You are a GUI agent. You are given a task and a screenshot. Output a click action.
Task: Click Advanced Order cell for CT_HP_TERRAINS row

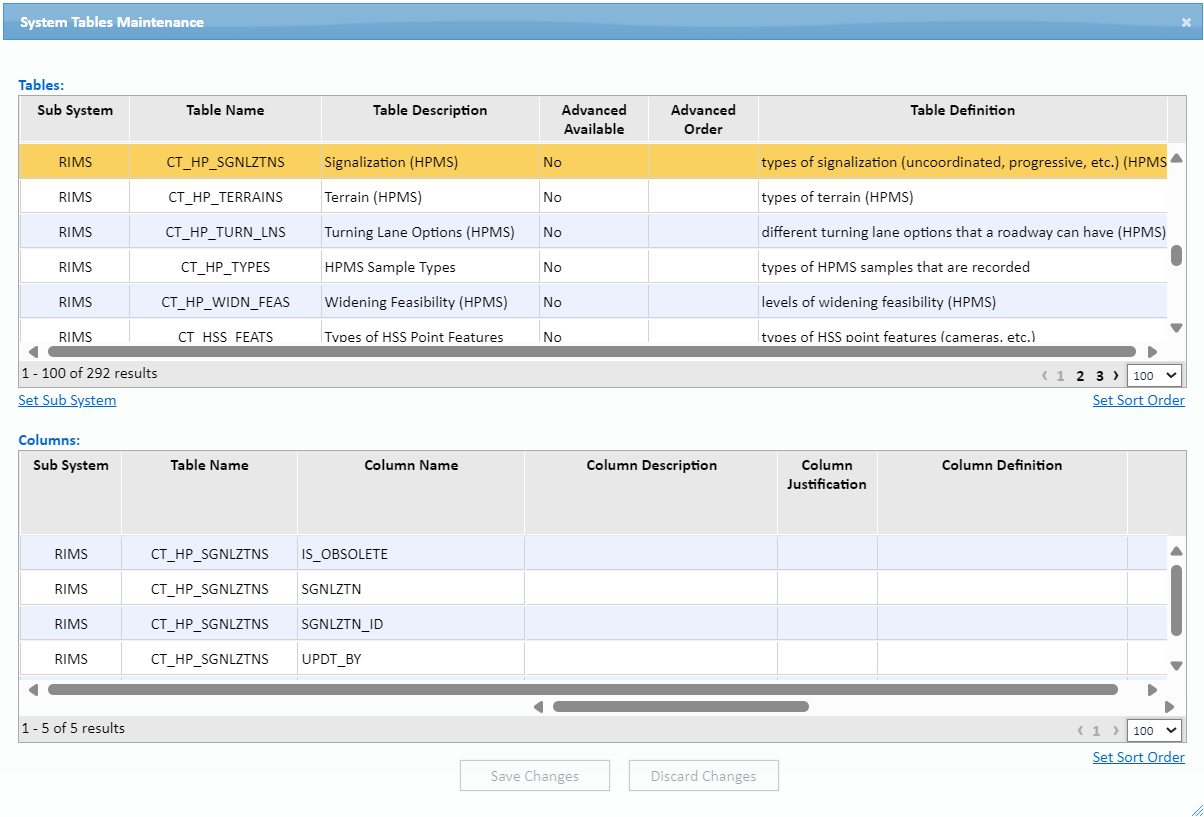click(x=703, y=197)
